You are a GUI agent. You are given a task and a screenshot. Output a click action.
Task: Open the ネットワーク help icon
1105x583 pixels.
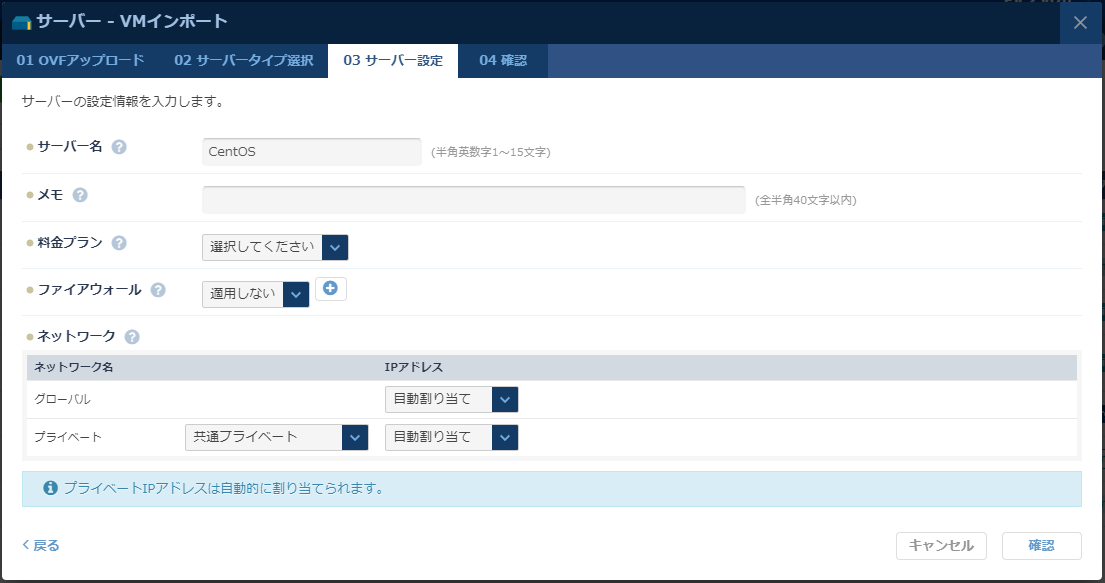pyautogui.click(x=131, y=337)
